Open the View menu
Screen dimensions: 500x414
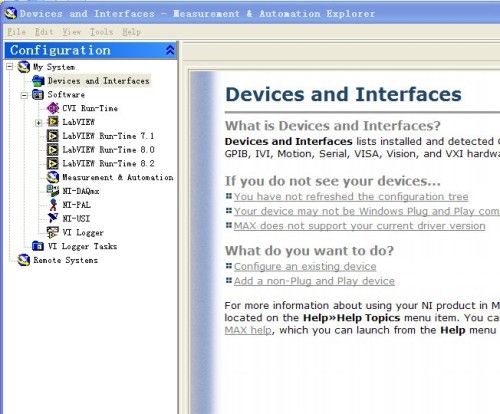coord(72,32)
